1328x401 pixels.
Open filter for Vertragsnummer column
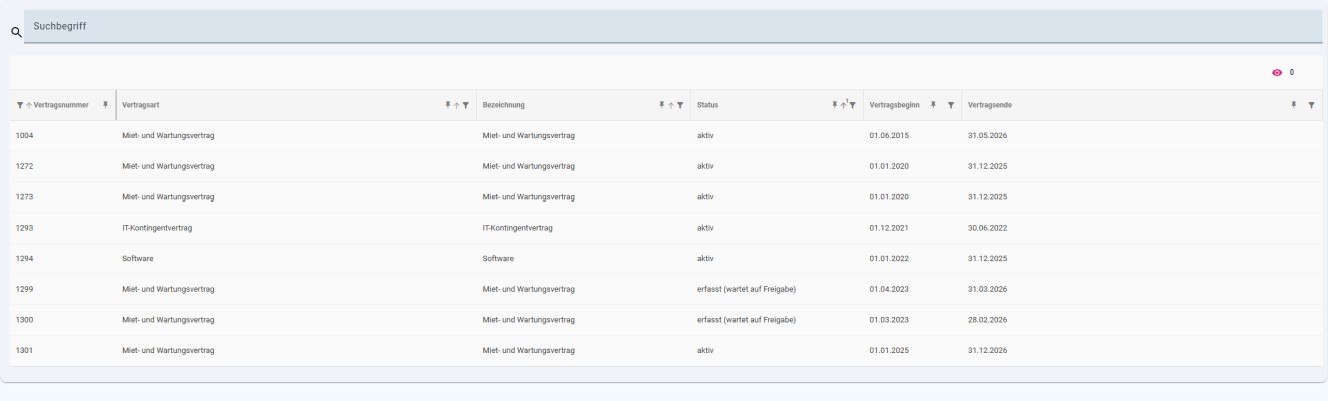(20, 105)
